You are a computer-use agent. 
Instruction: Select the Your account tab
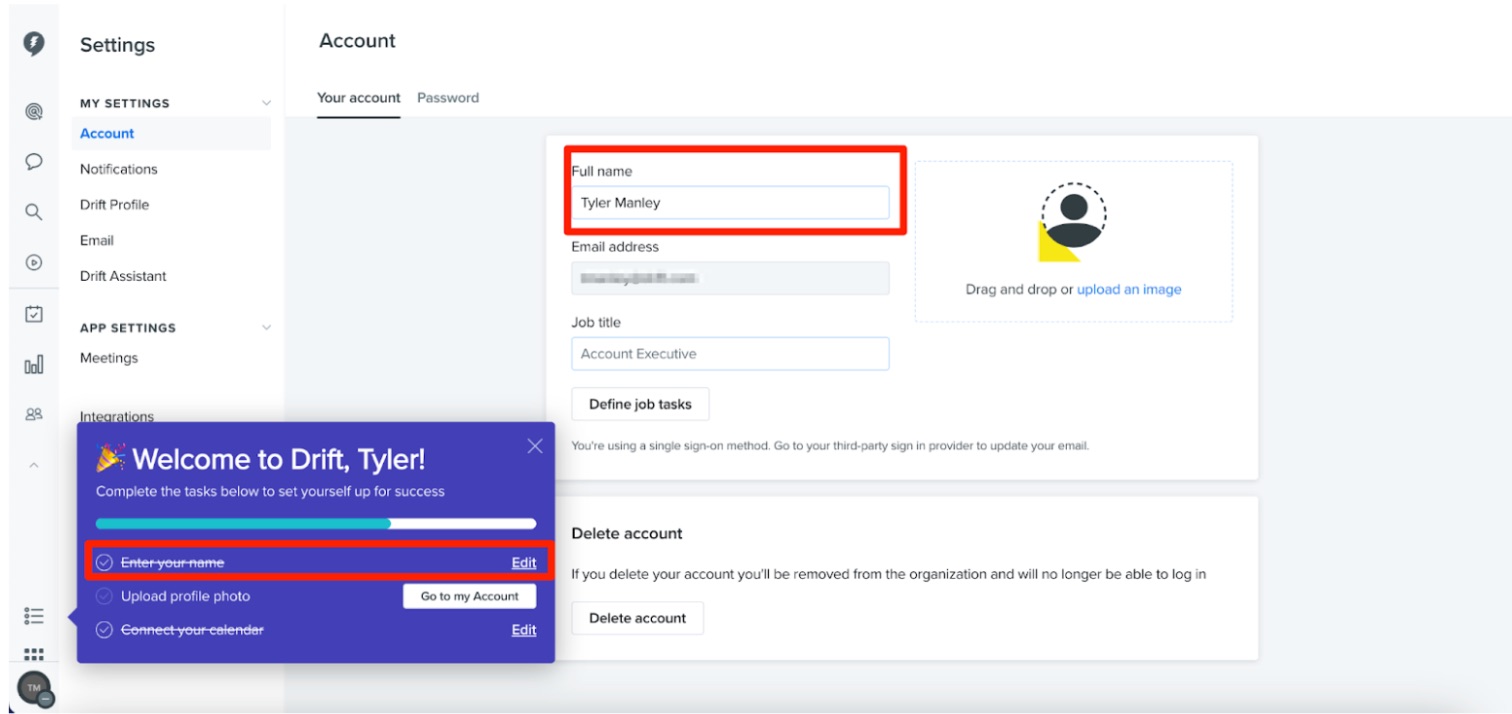359,98
